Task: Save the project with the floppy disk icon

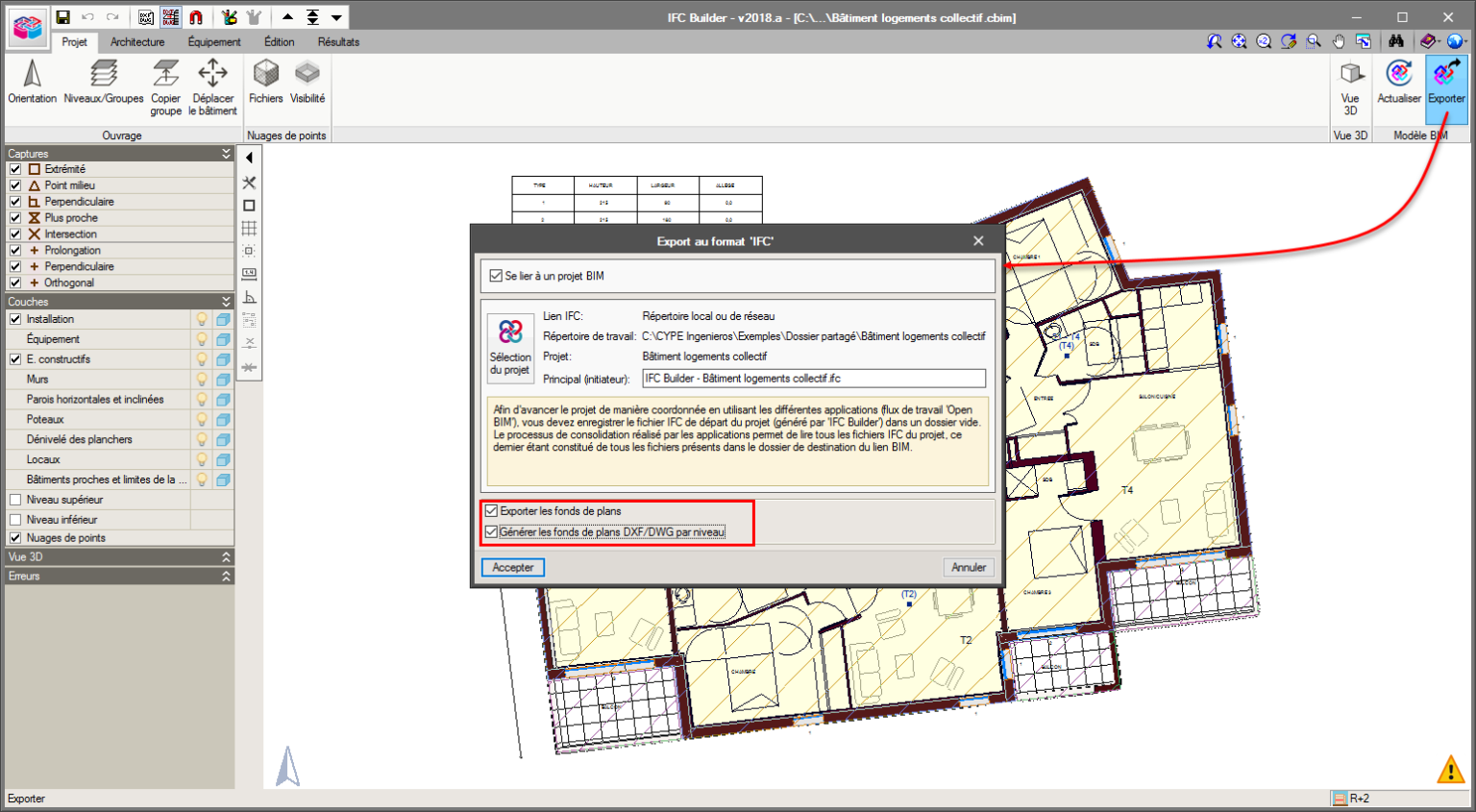Action: point(62,17)
